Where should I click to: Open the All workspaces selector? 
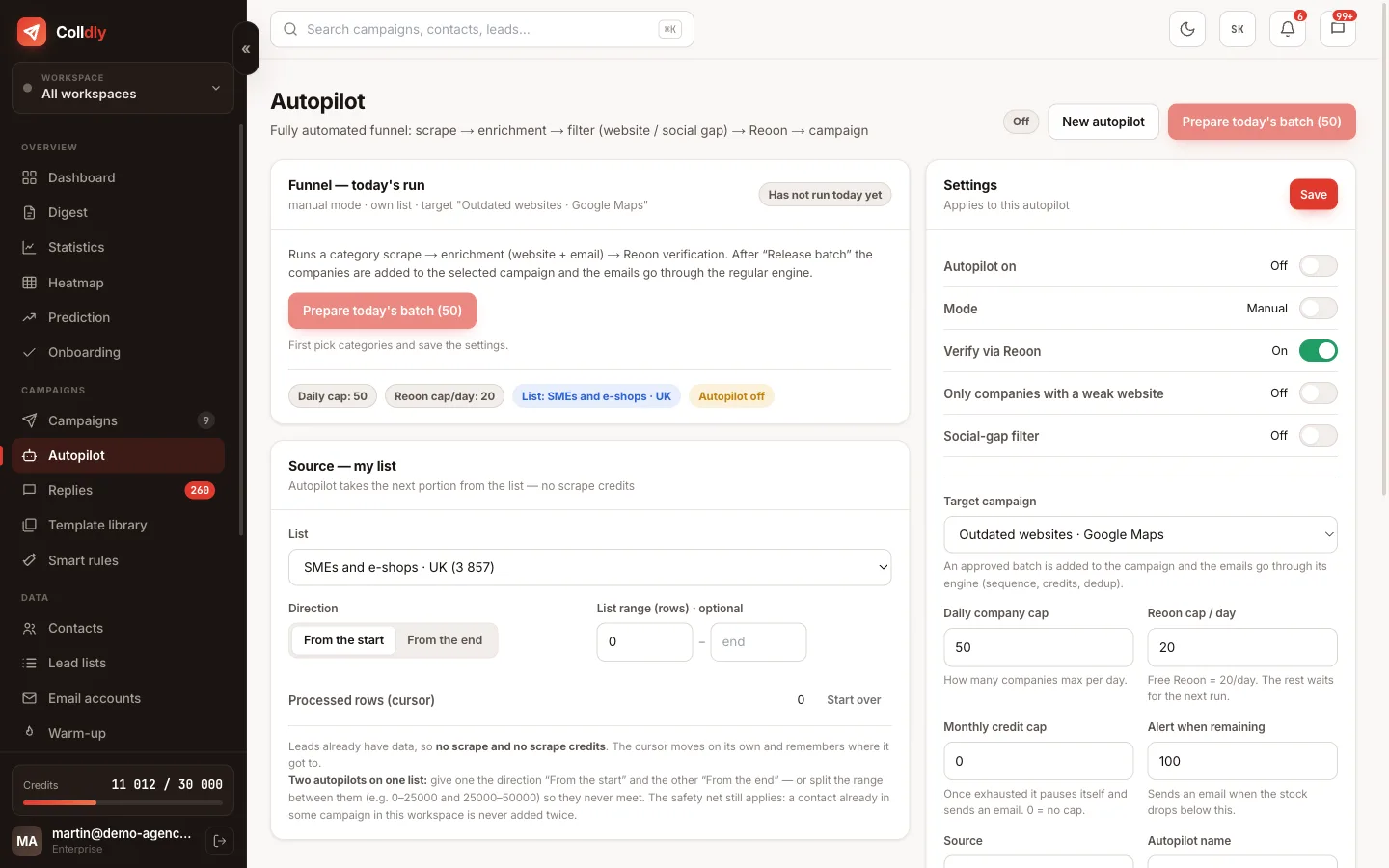(123, 88)
